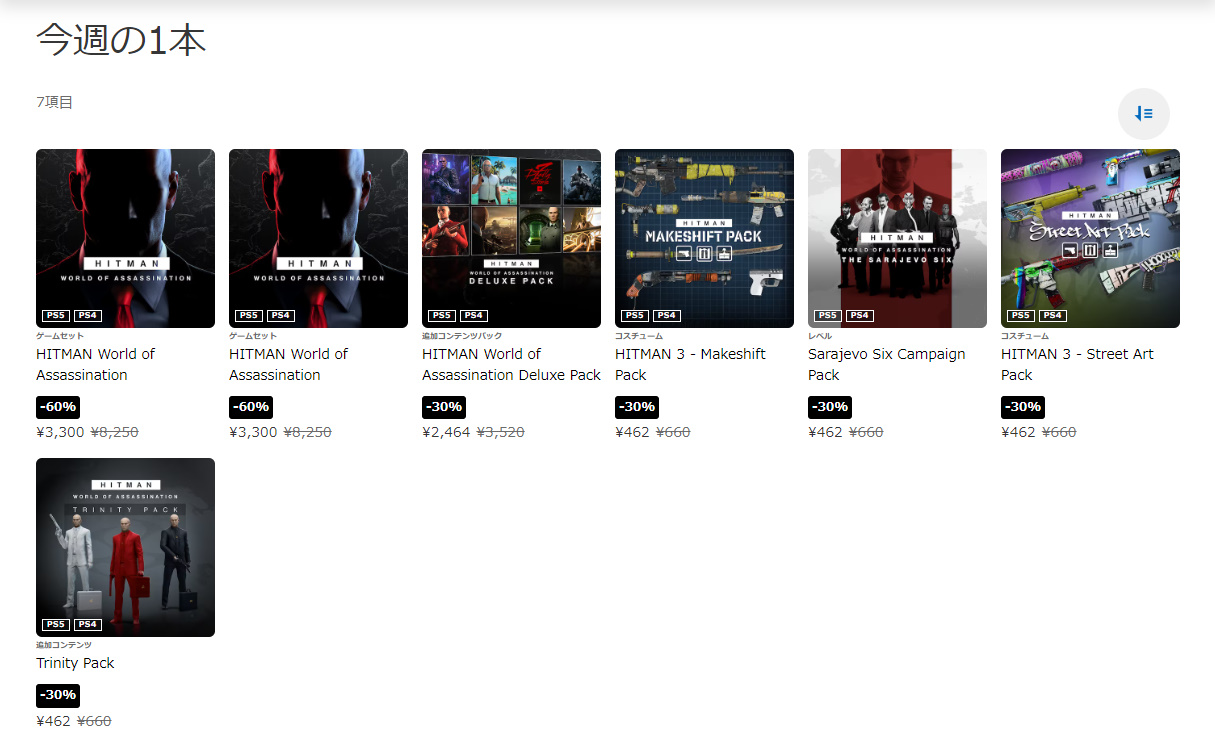This screenshot has width=1215, height=730.
Task: Click the ¥462 price of Trinity Pack
Action: coord(53,721)
